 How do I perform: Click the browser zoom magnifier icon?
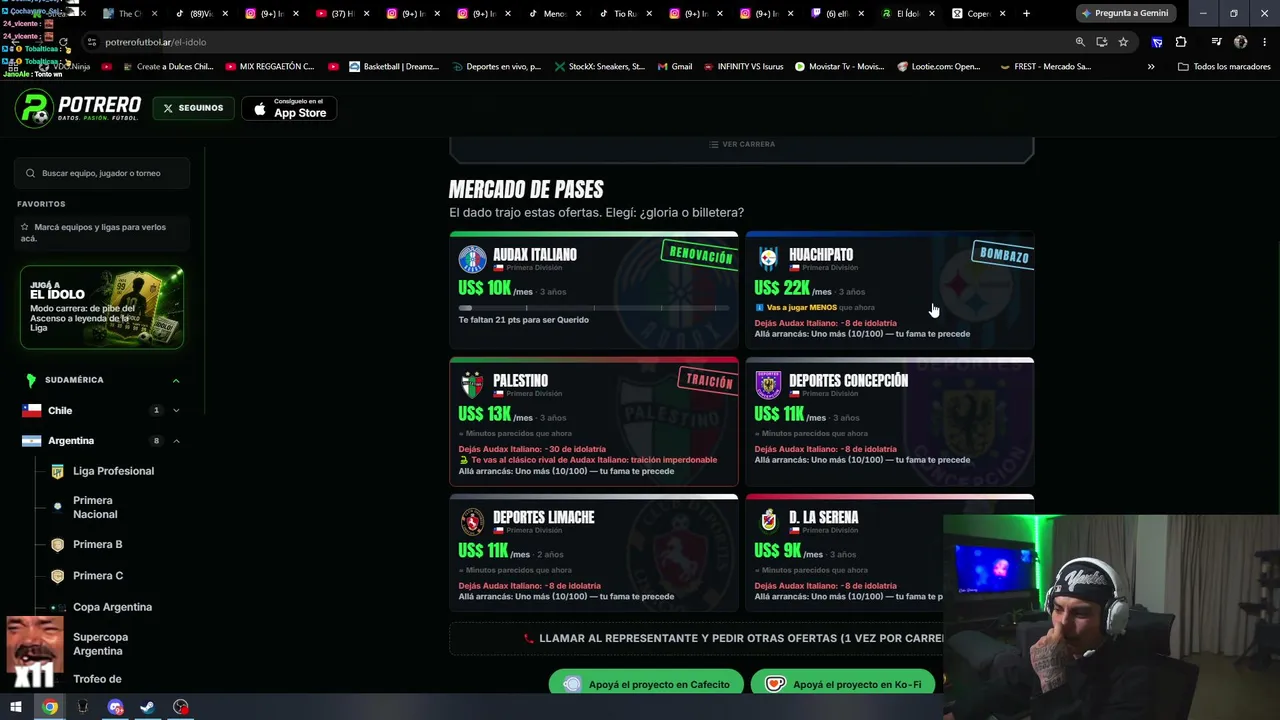coord(1080,42)
